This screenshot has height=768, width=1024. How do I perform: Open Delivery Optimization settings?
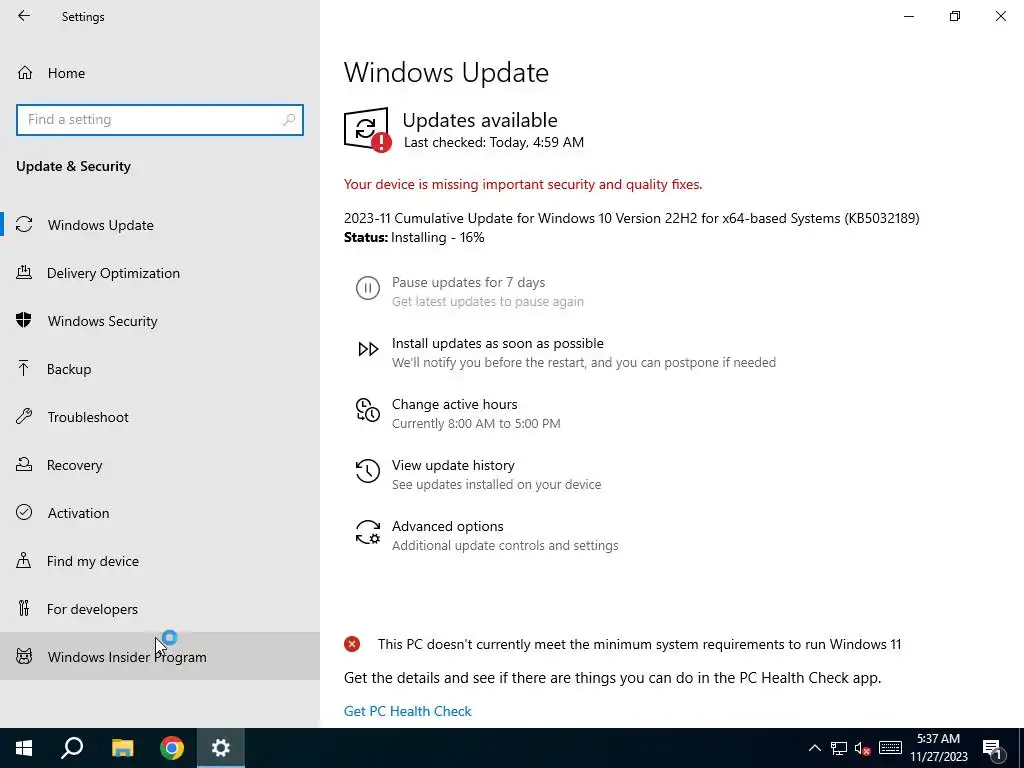pos(160,273)
